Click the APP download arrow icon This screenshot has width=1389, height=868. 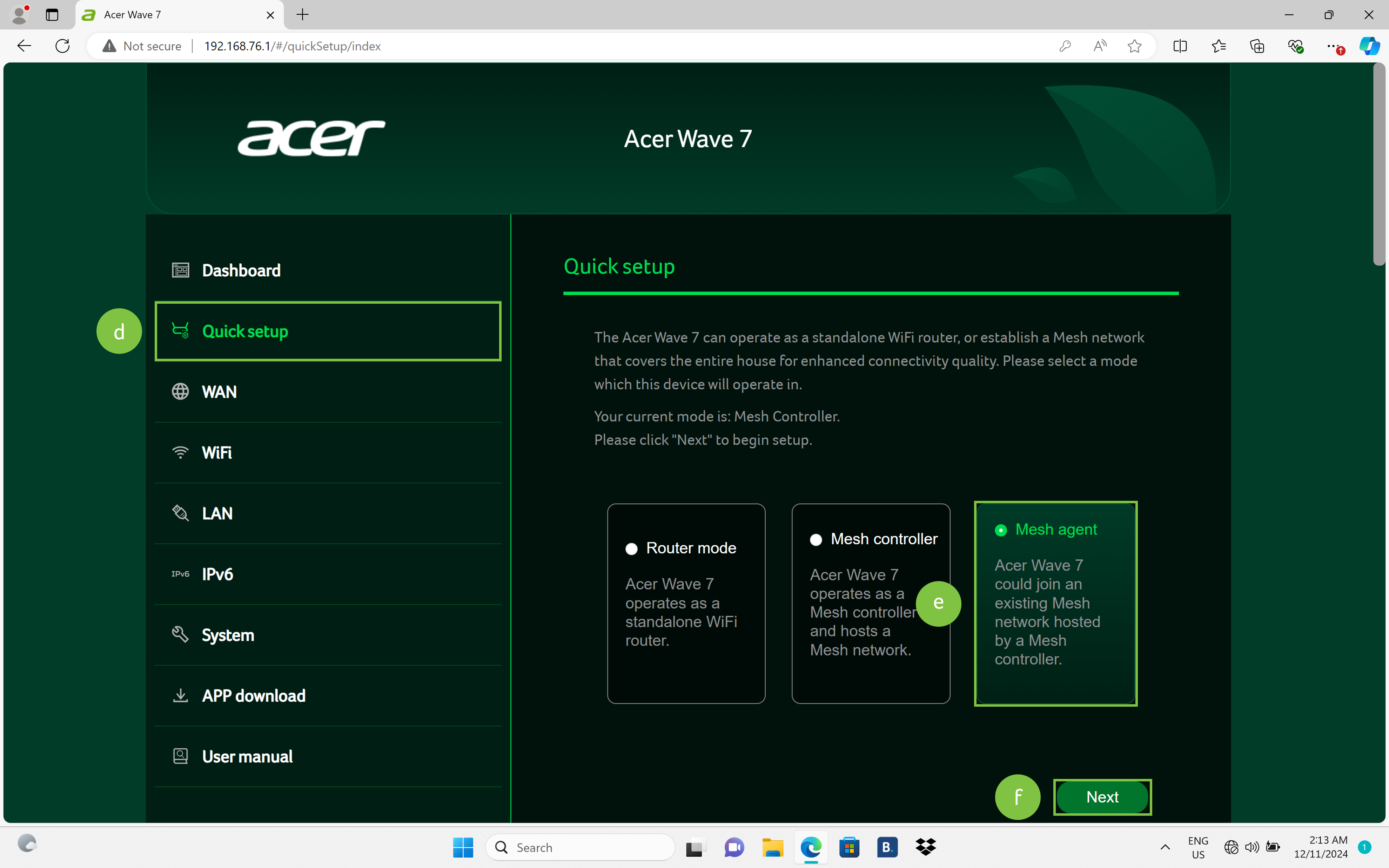(x=180, y=695)
